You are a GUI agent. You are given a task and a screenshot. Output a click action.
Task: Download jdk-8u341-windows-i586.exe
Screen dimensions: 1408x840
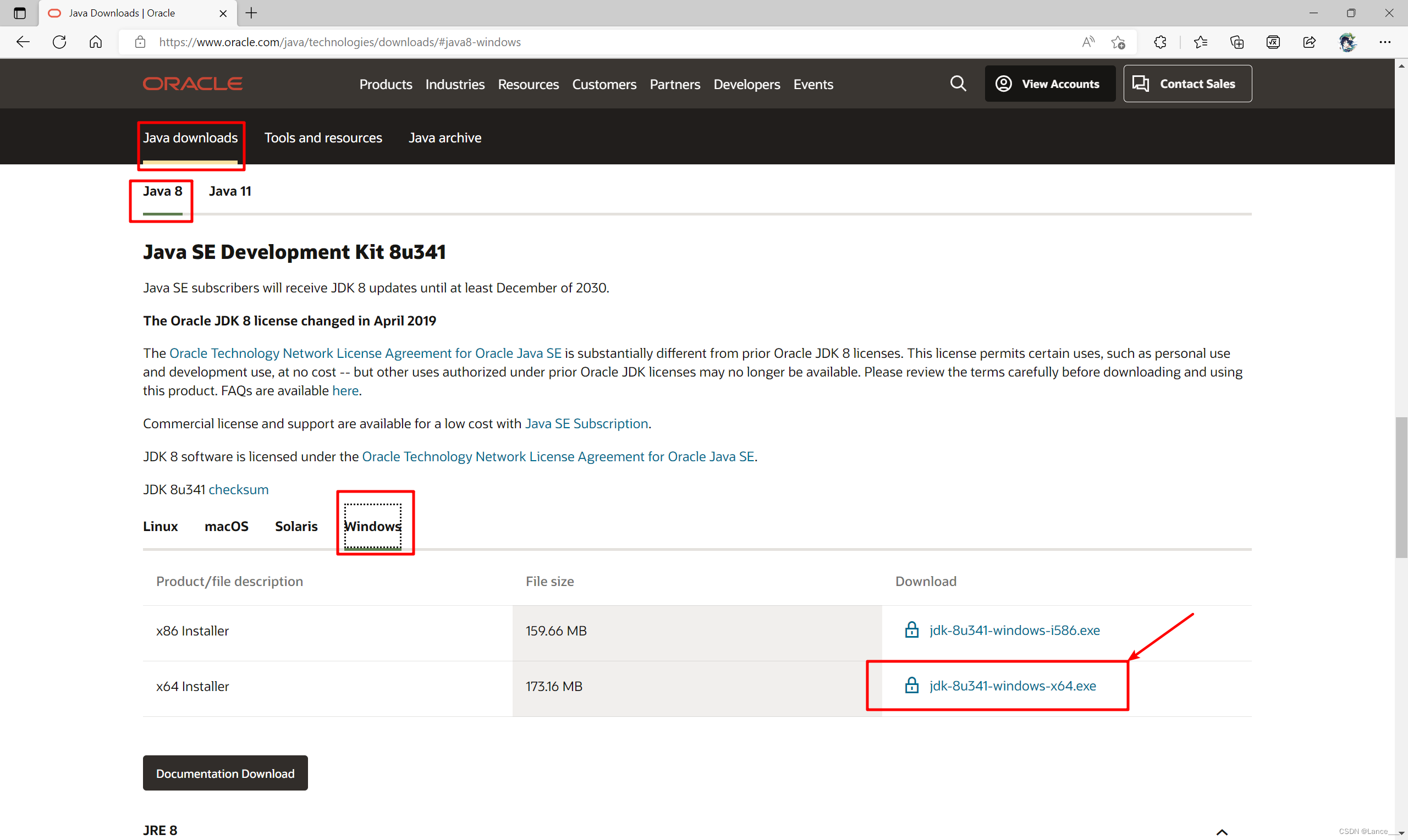1015,630
